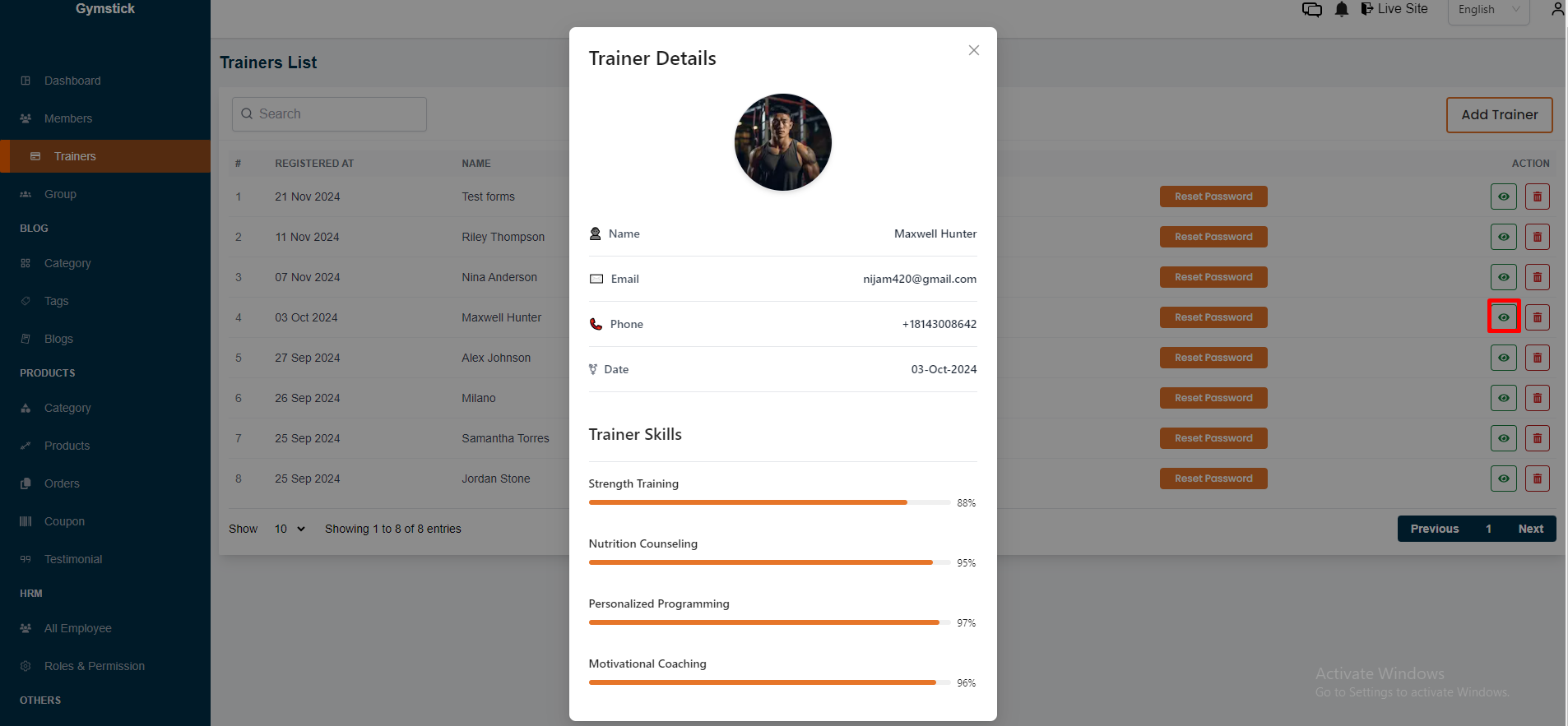Show details for Riley Thompson

(1503, 237)
